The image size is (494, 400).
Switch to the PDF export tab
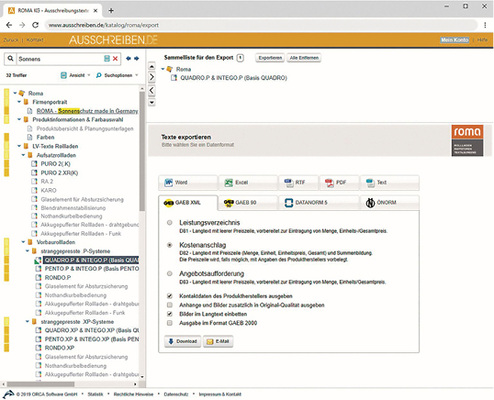pyautogui.click(x=339, y=183)
